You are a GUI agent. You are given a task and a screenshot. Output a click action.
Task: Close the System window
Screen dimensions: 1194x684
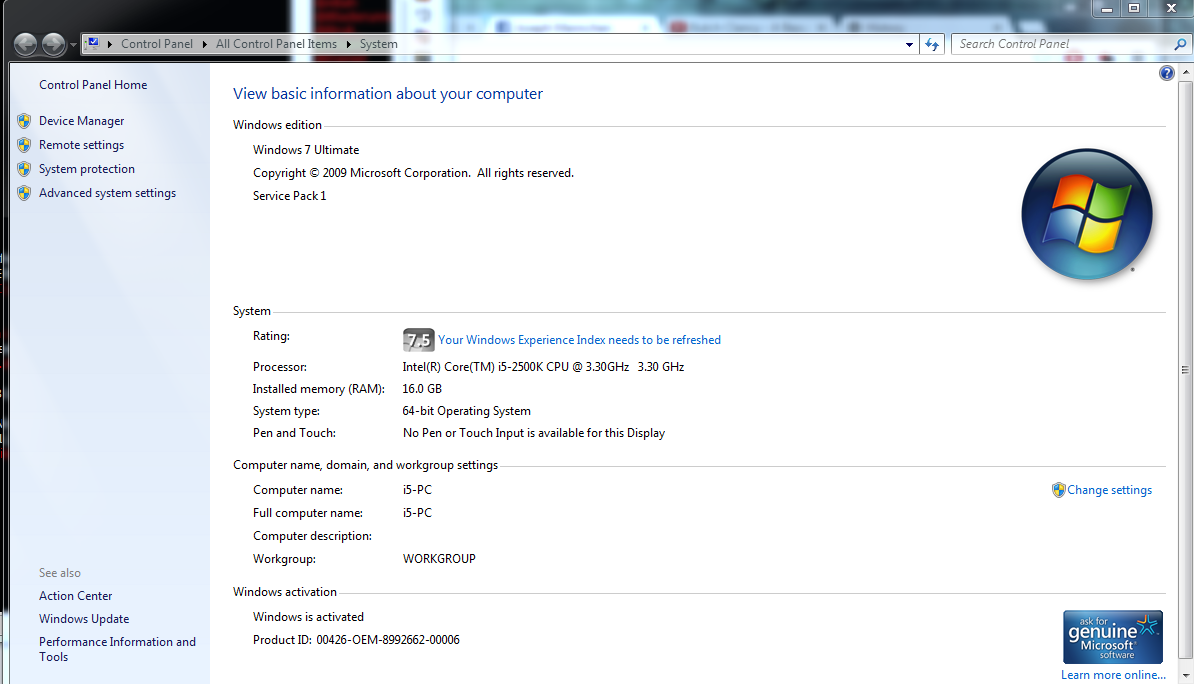click(x=1171, y=8)
